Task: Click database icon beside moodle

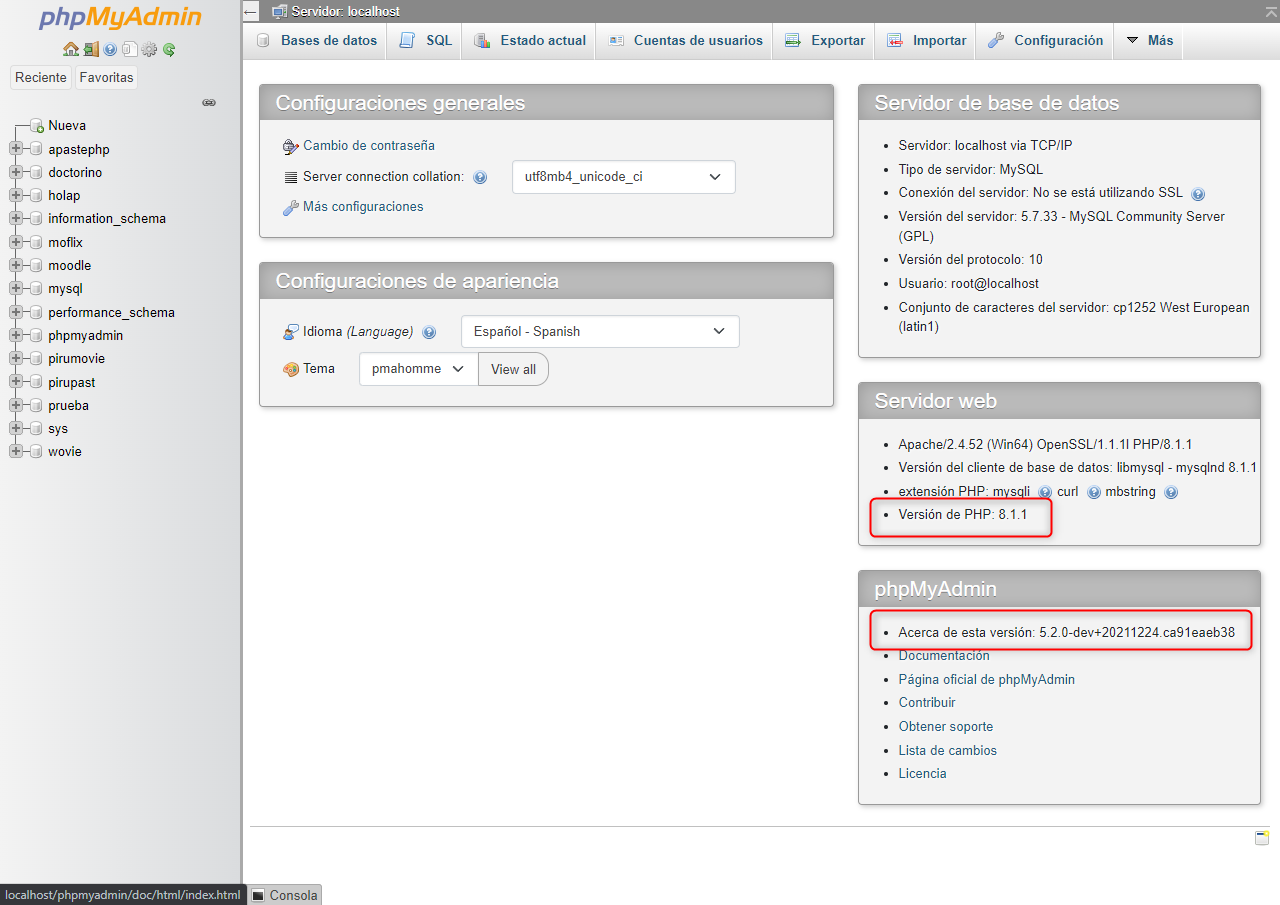Action: (37, 266)
